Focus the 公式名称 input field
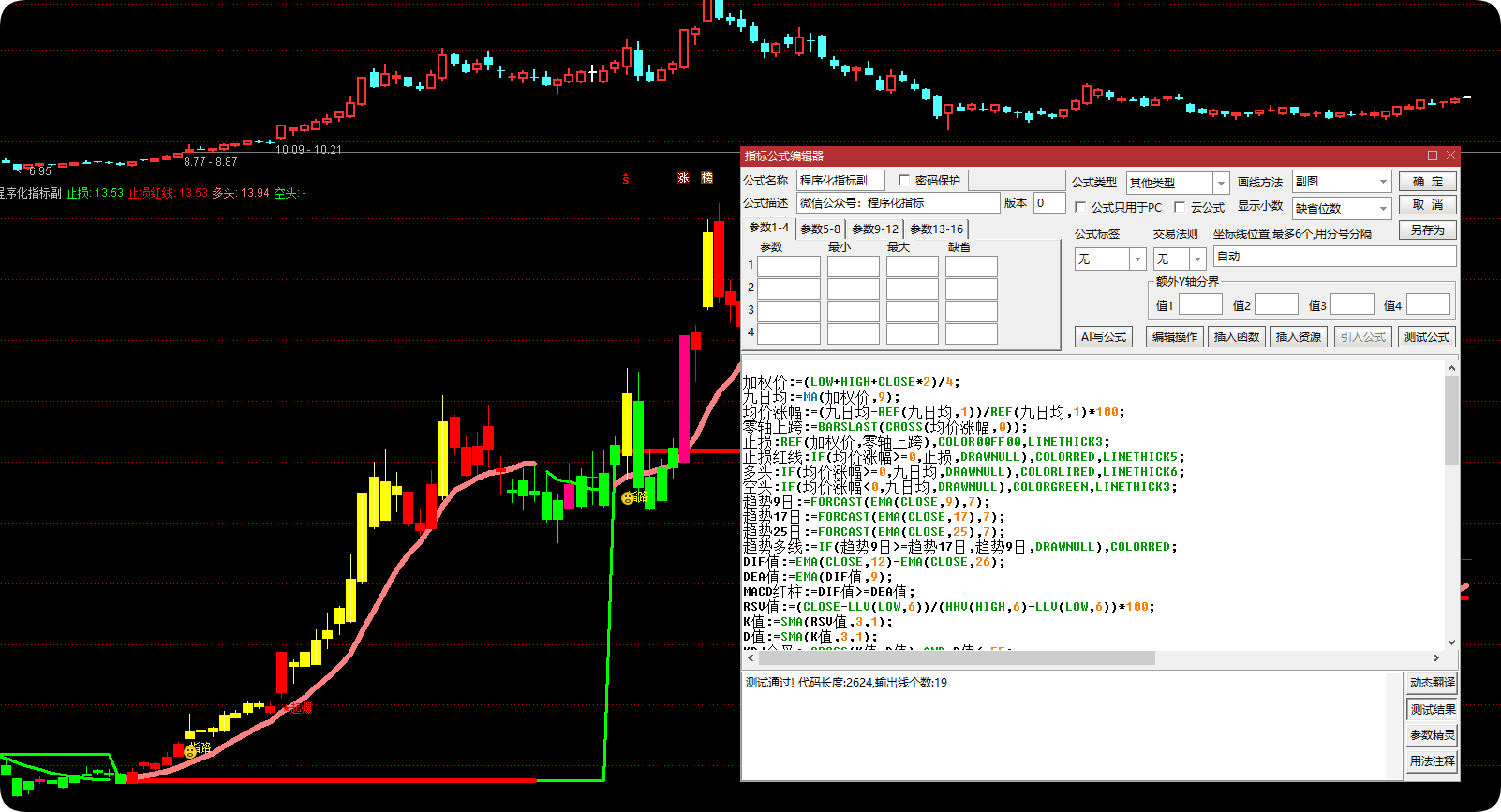The image size is (1501, 812). [x=840, y=181]
